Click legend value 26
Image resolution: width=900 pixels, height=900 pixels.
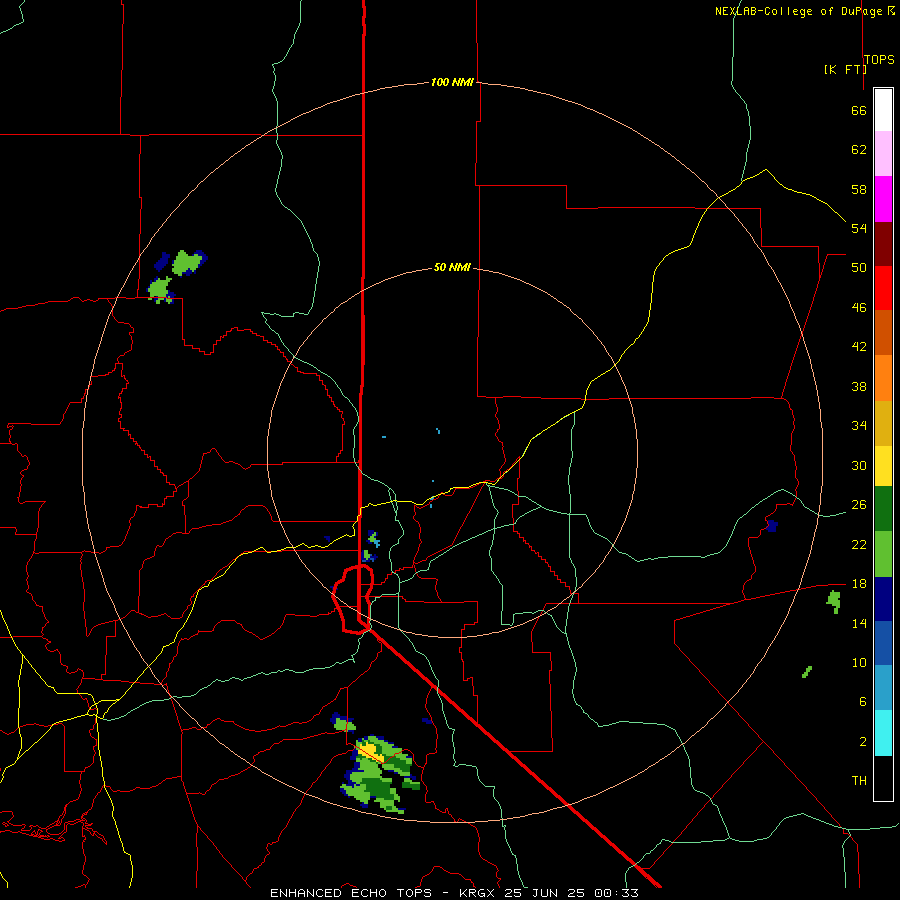[859, 505]
